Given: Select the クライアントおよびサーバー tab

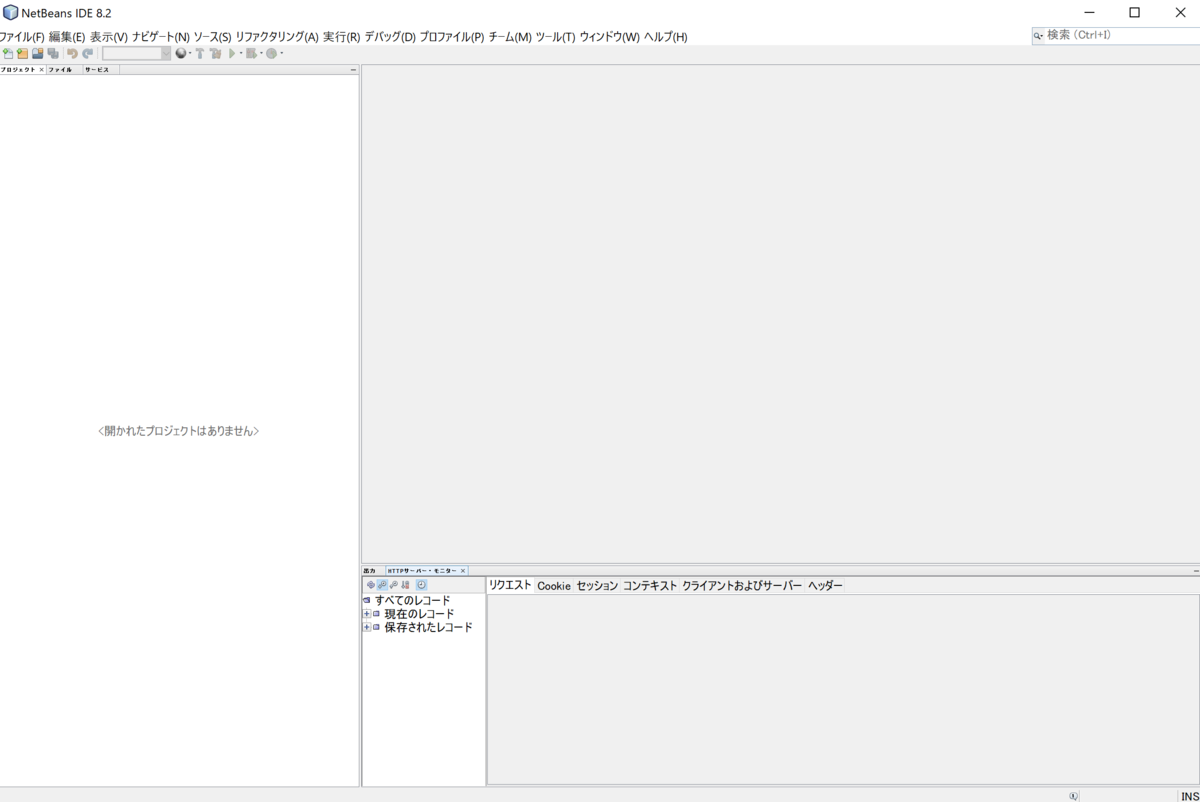Looking at the screenshot, I should point(742,586).
